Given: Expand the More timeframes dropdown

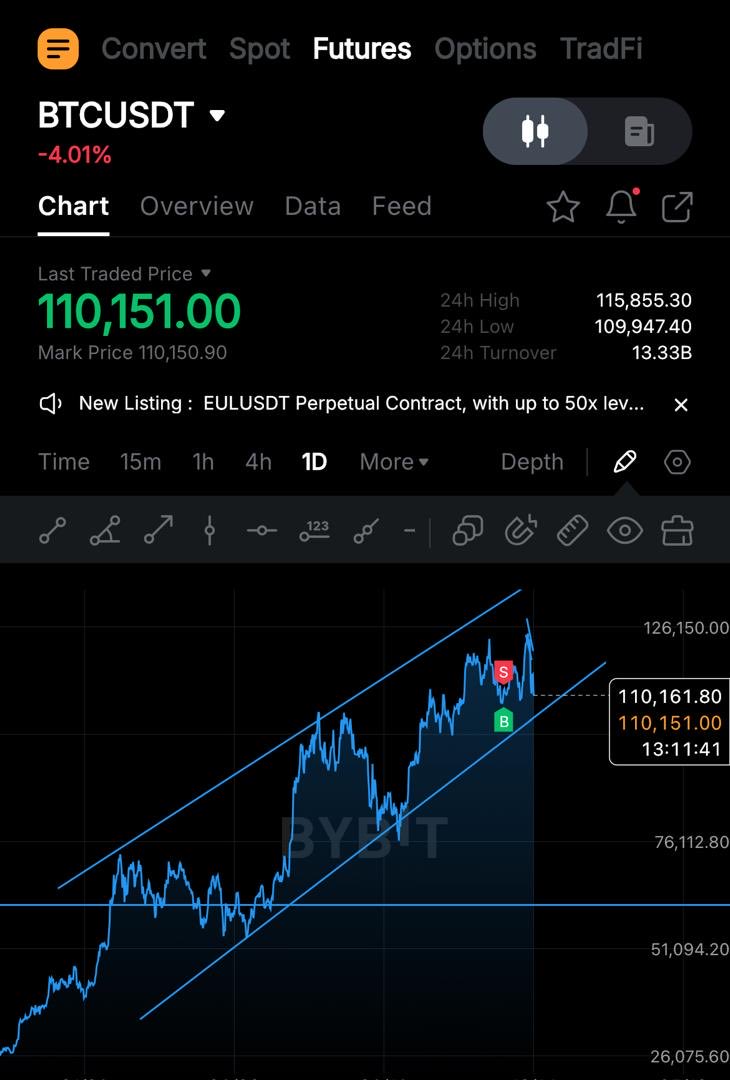Looking at the screenshot, I should pos(394,461).
